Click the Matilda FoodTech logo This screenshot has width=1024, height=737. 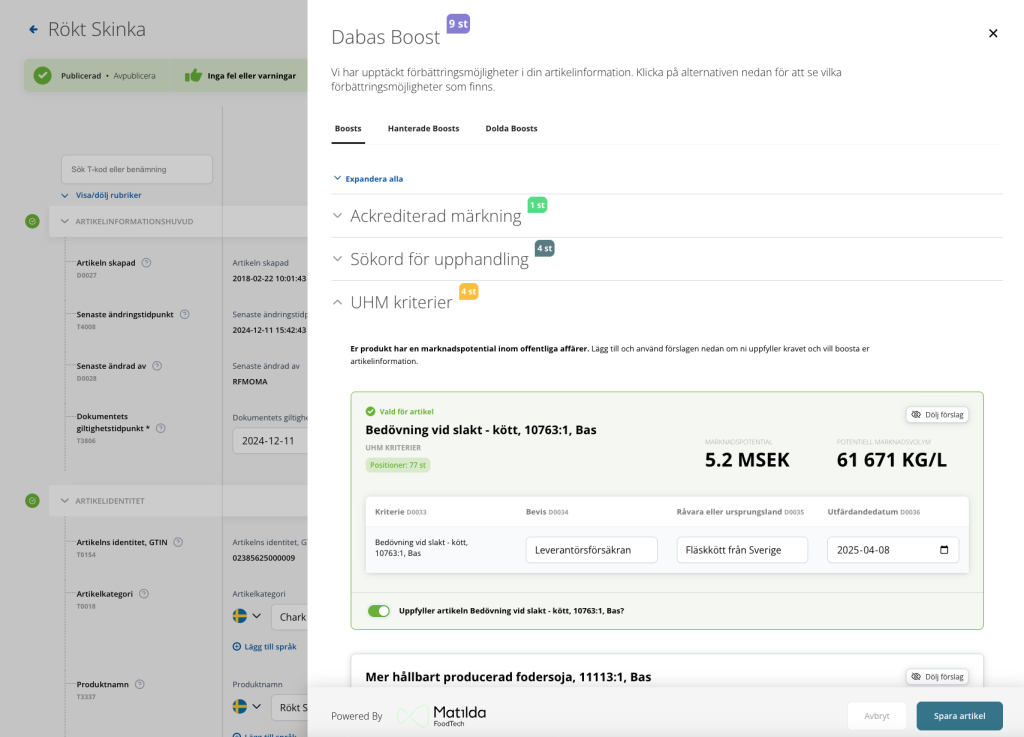(x=441, y=715)
